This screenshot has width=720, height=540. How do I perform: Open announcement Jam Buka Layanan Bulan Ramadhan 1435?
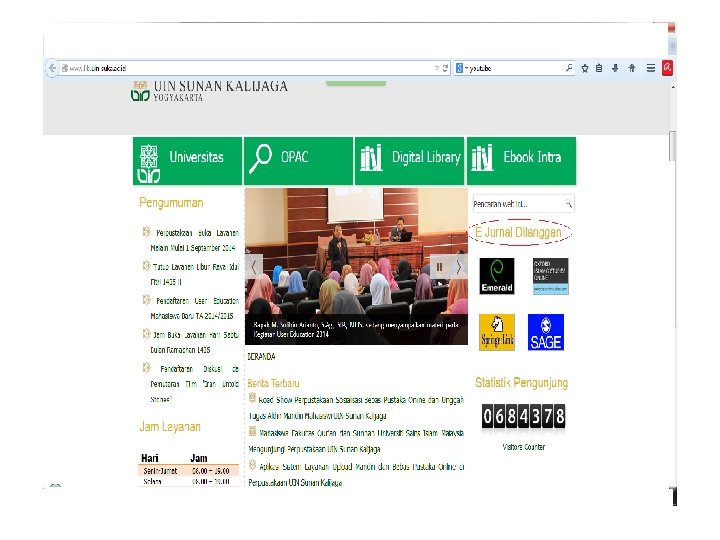pyautogui.click(x=193, y=342)
